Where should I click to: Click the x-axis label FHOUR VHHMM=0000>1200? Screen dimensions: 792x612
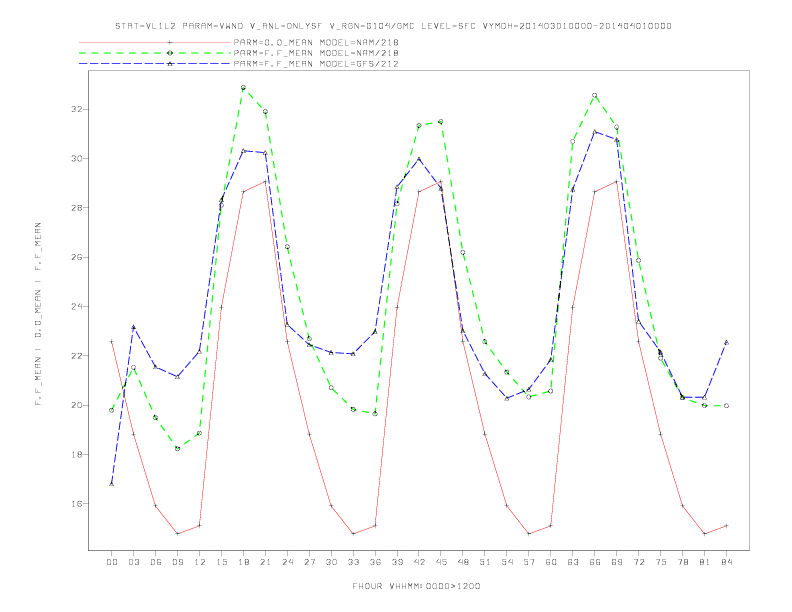[x=416, y=586]
